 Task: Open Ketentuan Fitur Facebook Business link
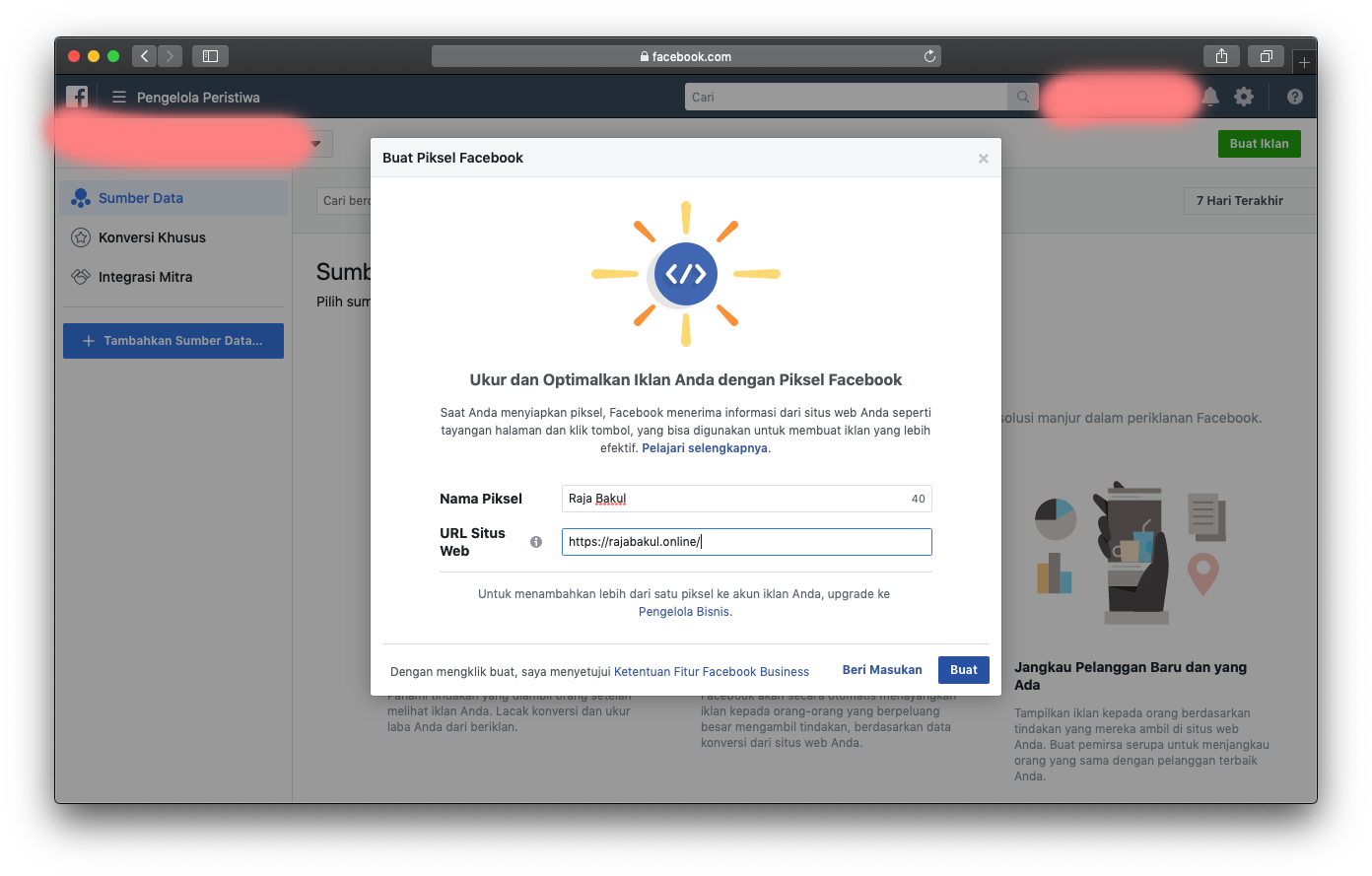[x=712, y=672]
